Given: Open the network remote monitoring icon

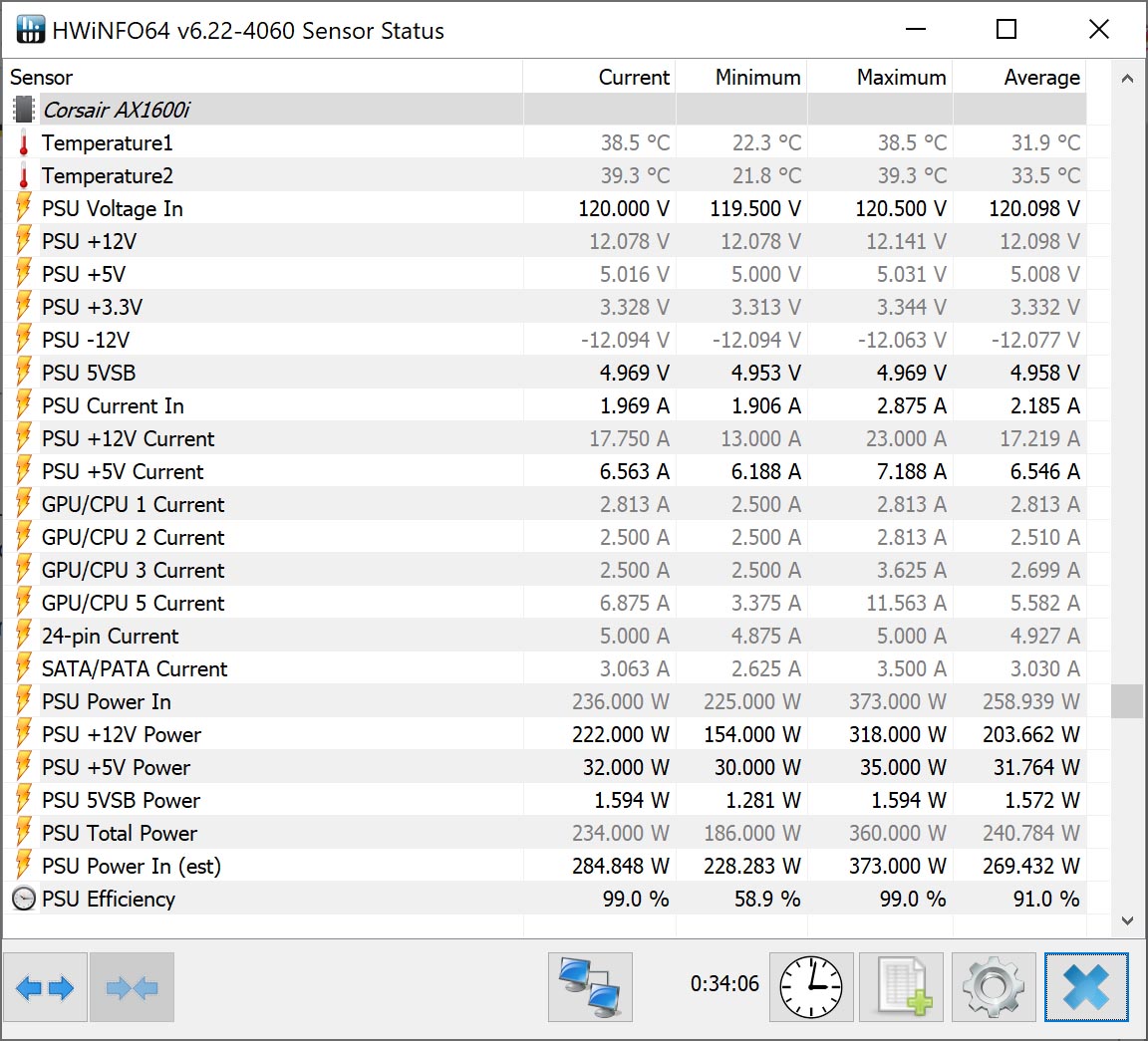Looking at the screenshot, I should coord(590,987).
